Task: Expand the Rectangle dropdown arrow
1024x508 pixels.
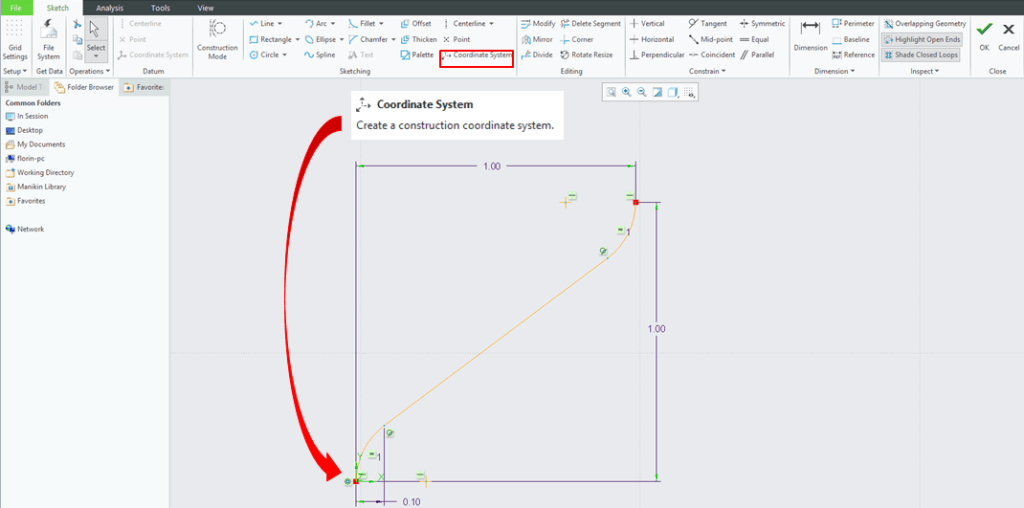Action: (x=298, y=39)
